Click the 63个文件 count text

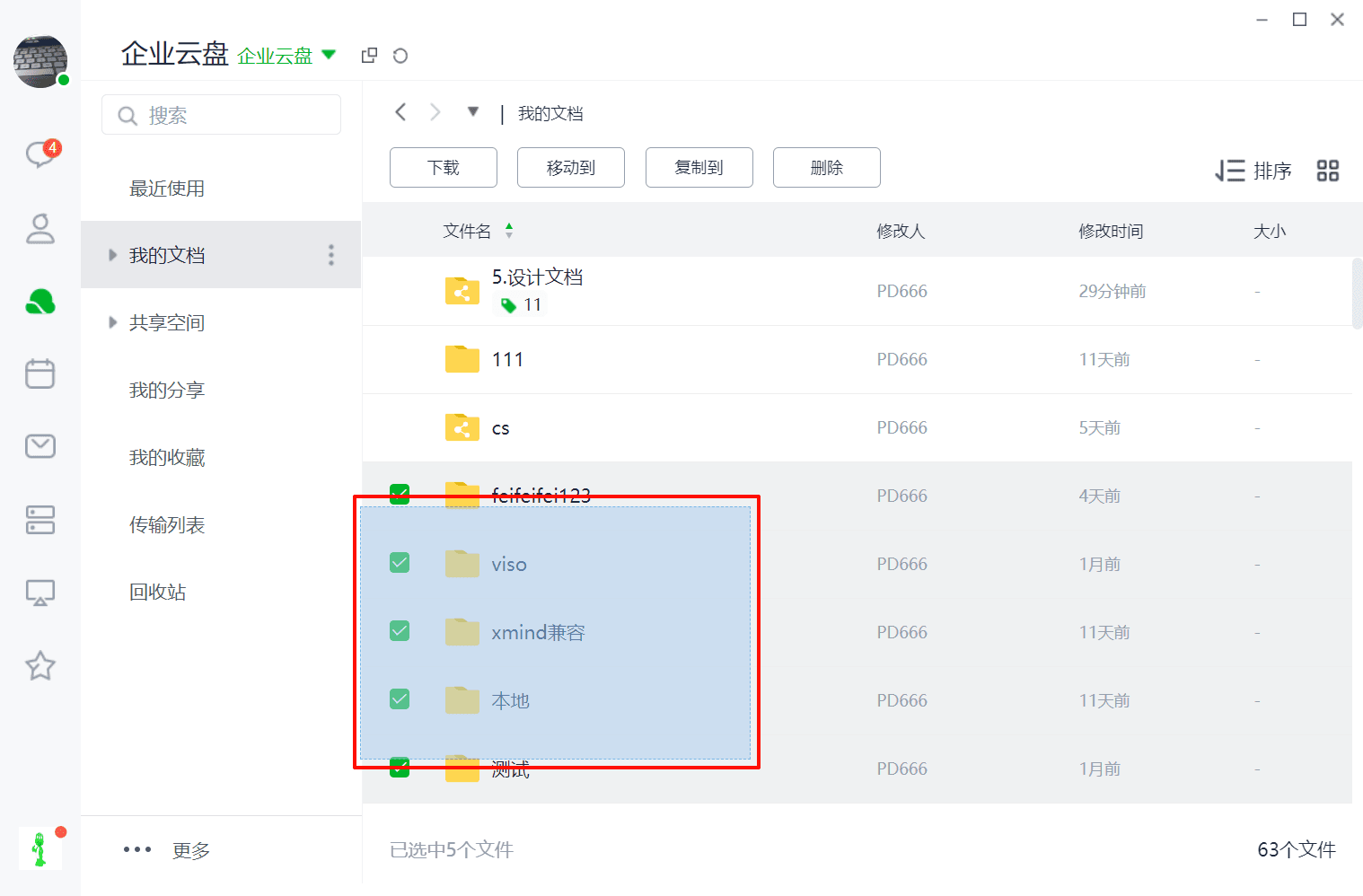1297,849
